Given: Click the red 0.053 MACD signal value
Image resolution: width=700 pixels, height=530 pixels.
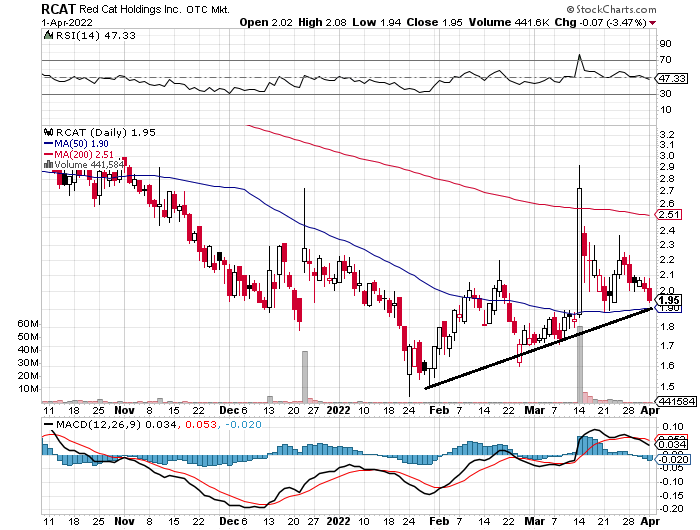Looking at the screenshot, I should point(201,424).
